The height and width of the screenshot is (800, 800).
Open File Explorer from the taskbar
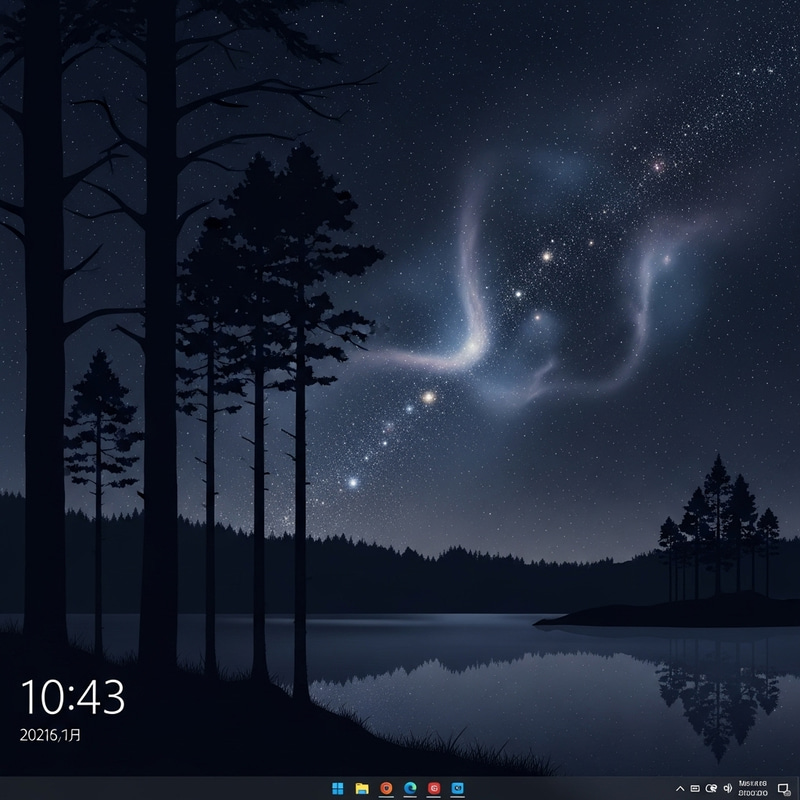coord(364,787)
